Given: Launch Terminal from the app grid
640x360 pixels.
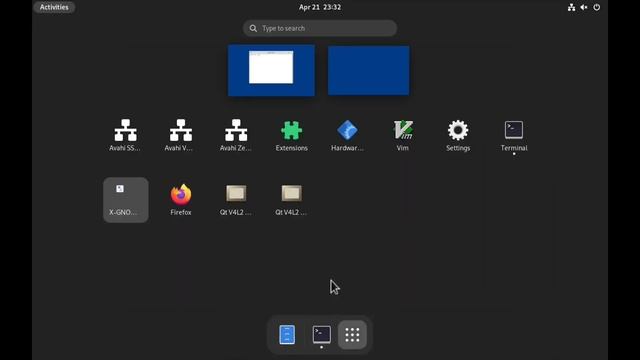Looking at the screenshot, I should pyautogui.click(x=514, y=136).
